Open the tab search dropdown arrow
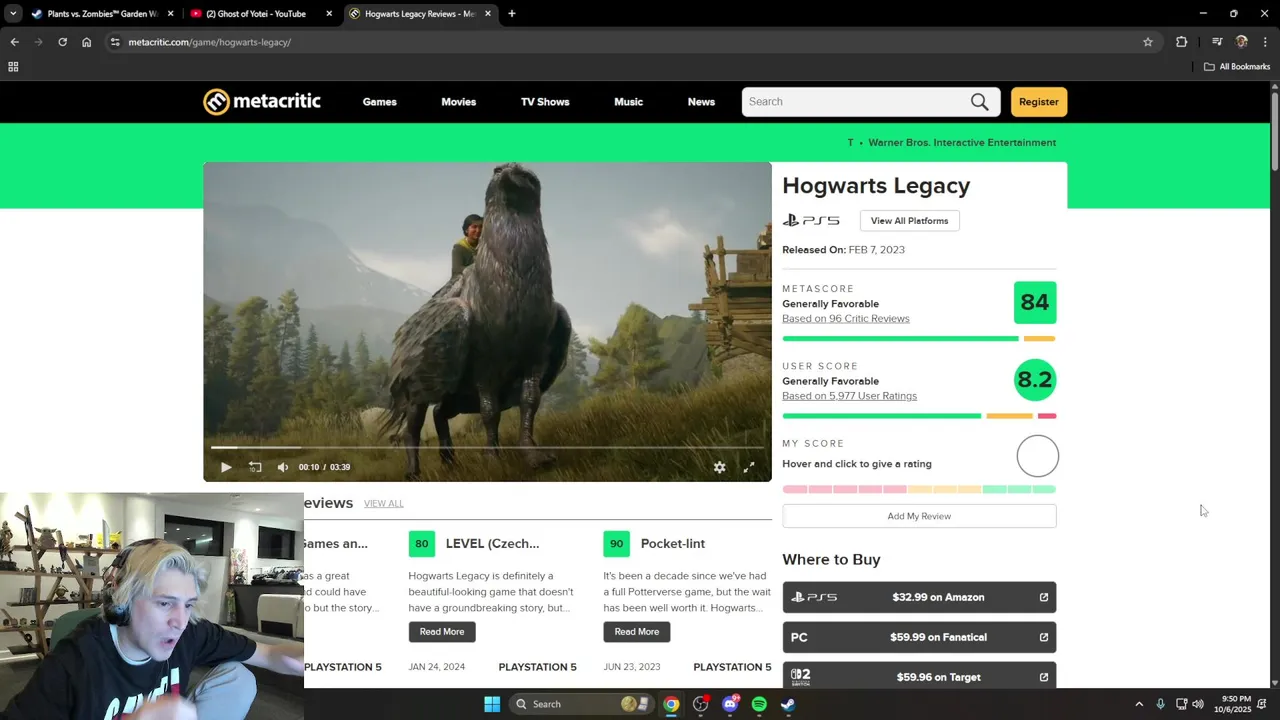 [x=13, y=14]
